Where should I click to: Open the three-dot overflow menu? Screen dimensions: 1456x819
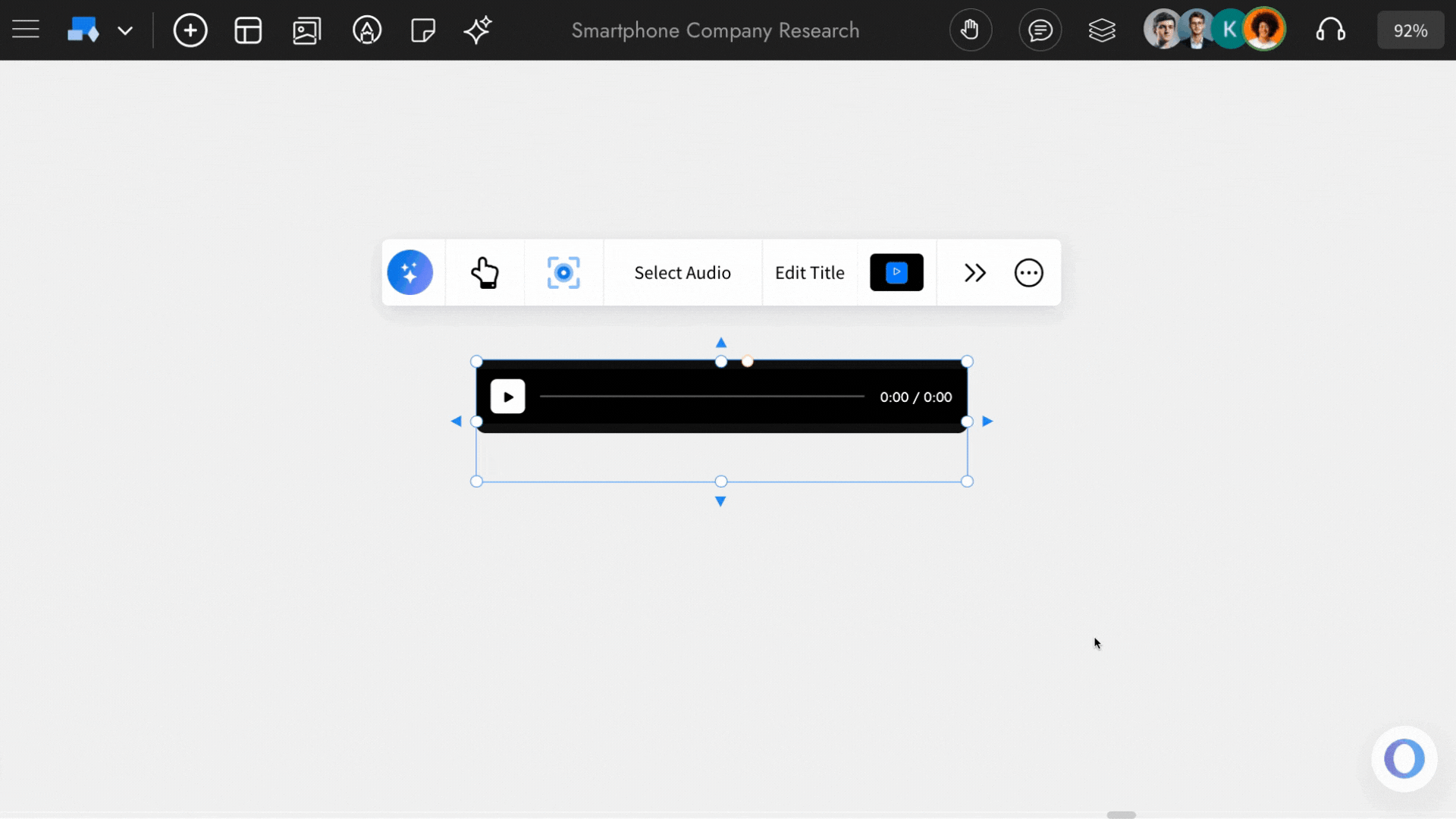pyautogui.click(x=1028, y=272)
